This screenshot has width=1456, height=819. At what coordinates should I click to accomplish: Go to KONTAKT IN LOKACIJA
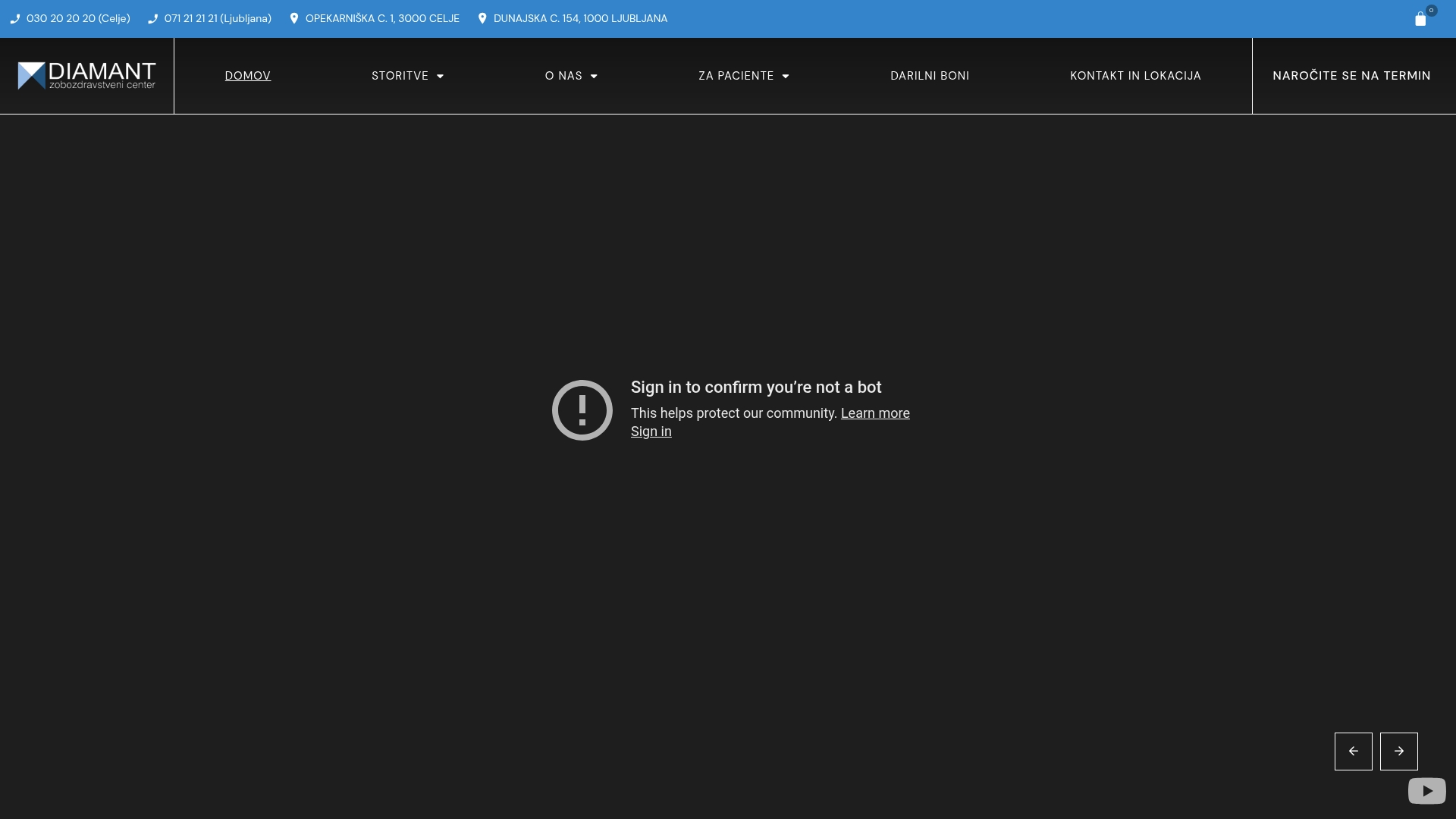[x=1135, y=75]
